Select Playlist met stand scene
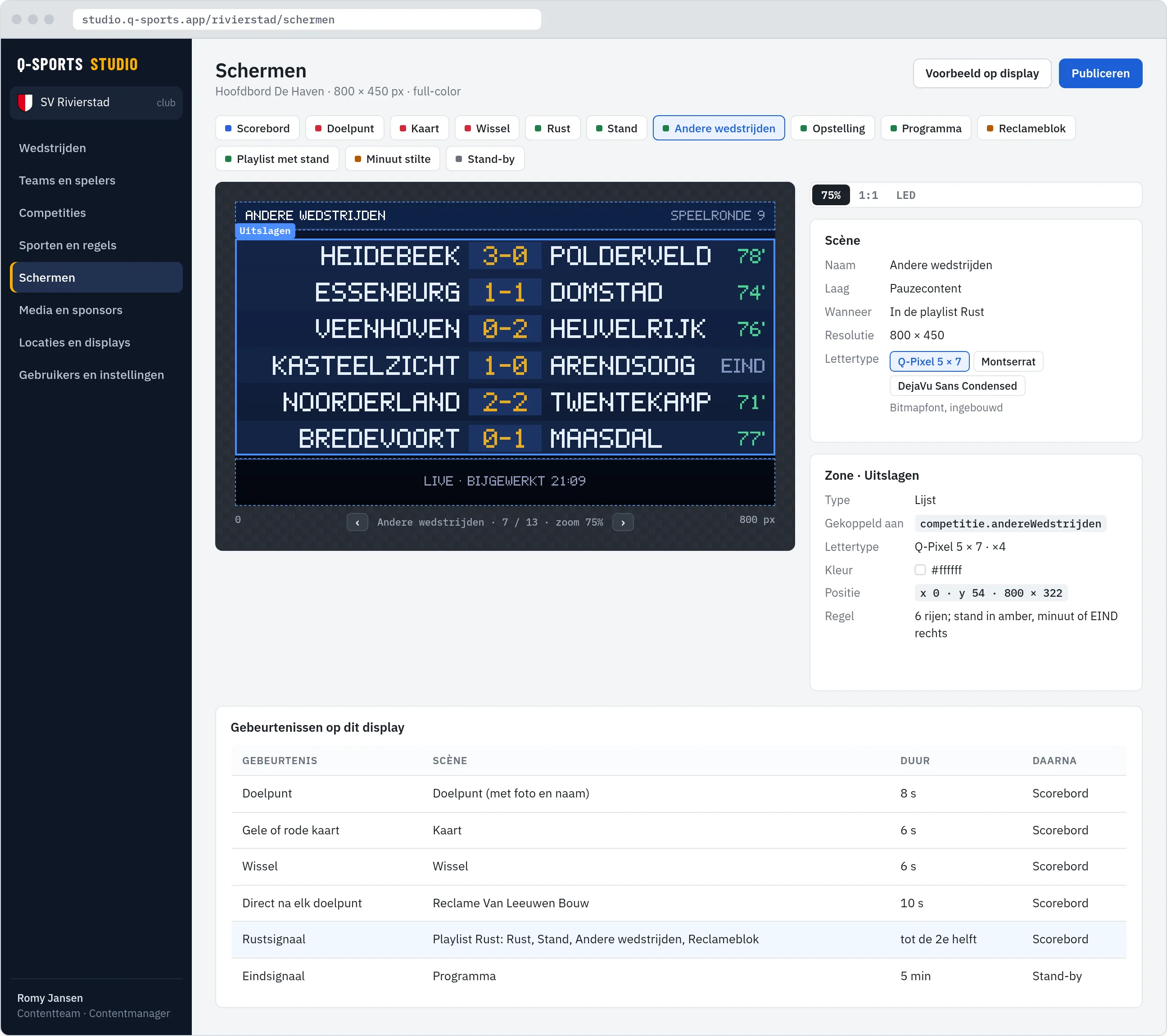This screenshot has width=1167, height=1036. click(x=277, y=159)
